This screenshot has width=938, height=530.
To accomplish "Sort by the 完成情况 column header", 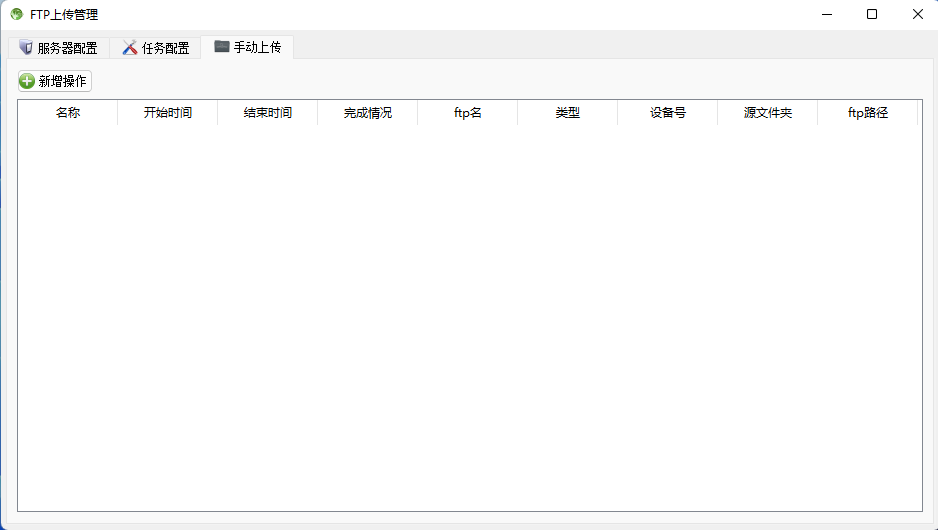I will [x=367, y=112].
